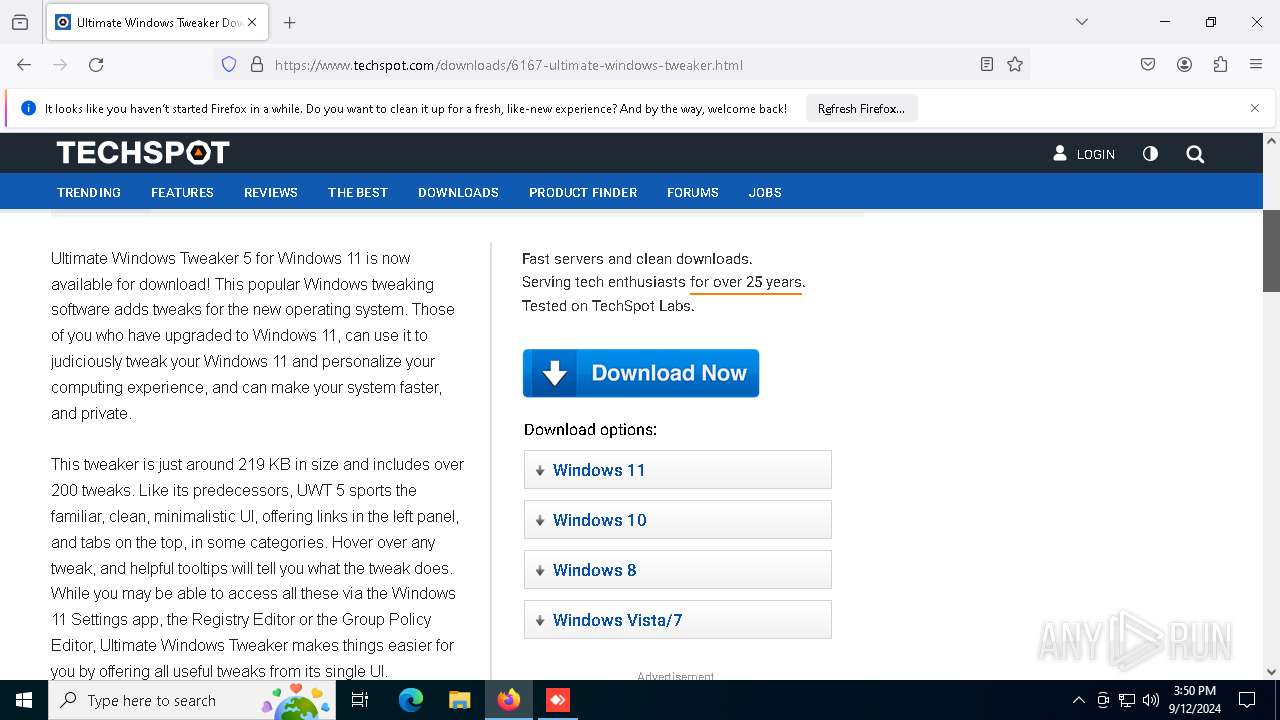The width and height of the screenshot is (1280, 720).
Task: Select the Windows 11 download option
Action: pyautogui.click(x=678, y=470)
